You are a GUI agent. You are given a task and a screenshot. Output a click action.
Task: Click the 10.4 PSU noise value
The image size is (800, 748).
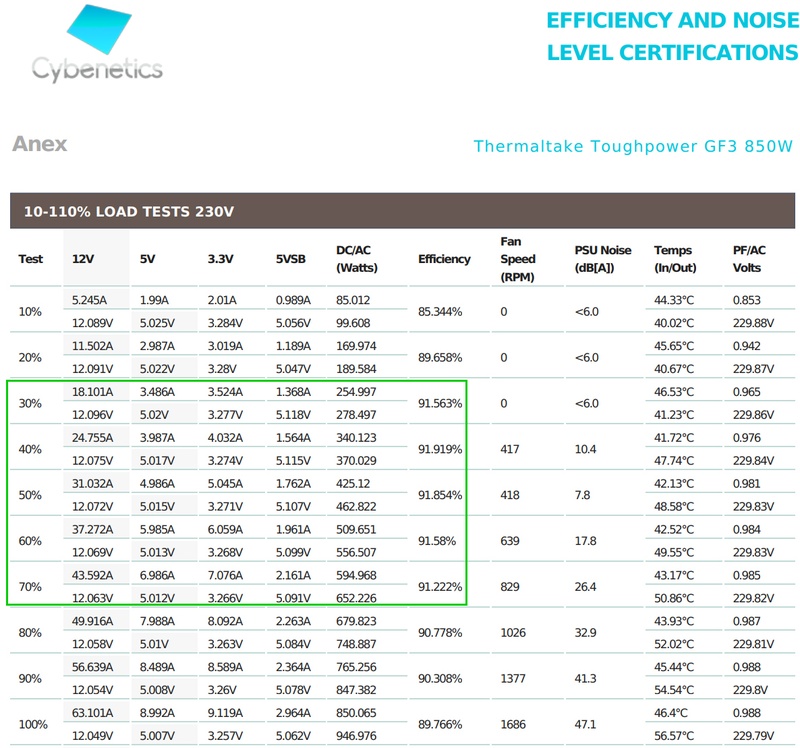tap(586, 450)
